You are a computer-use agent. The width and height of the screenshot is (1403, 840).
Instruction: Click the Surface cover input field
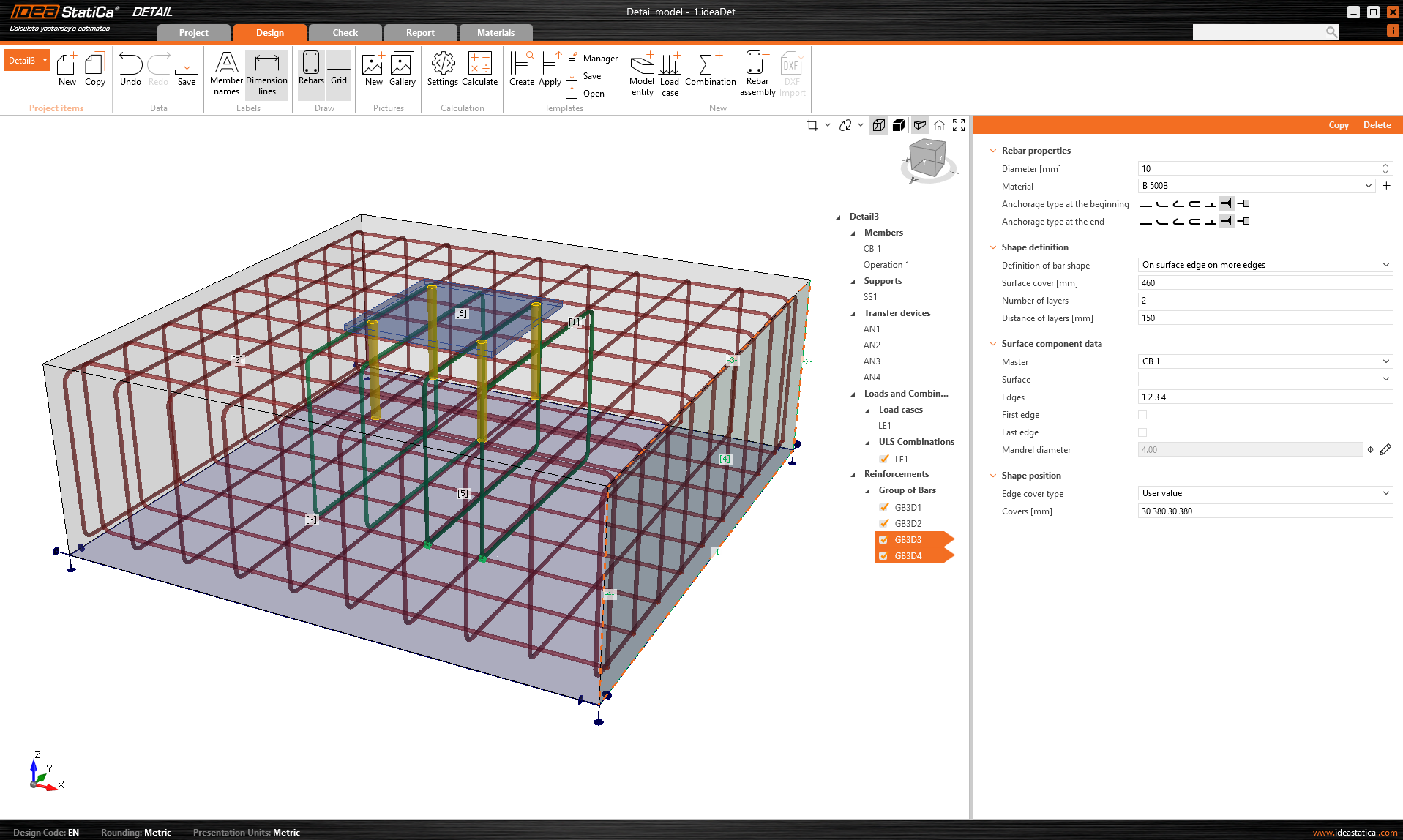[1265, 283]
